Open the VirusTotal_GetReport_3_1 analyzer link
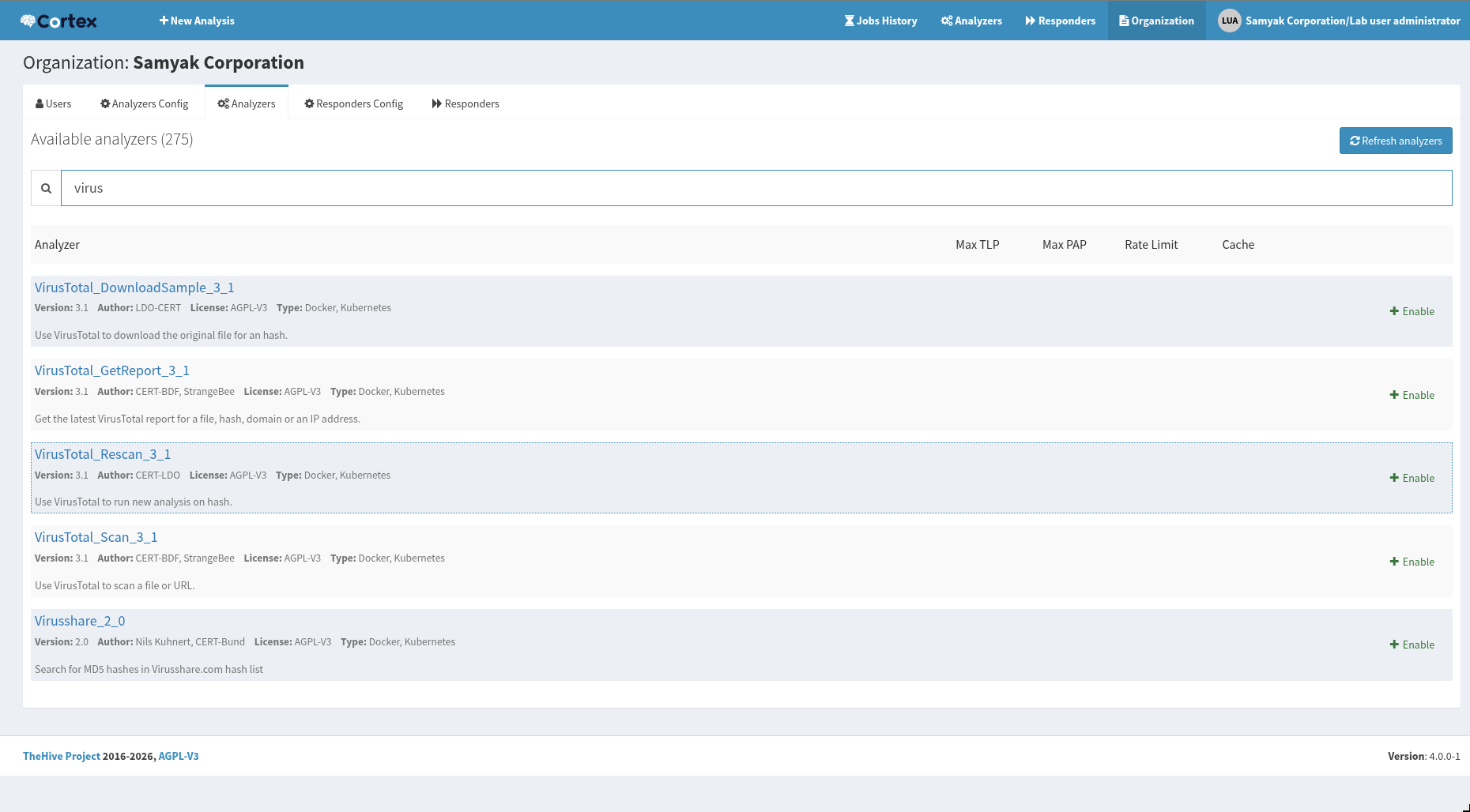Screen dimensions: 1470x812 click(x=112, y=370)
